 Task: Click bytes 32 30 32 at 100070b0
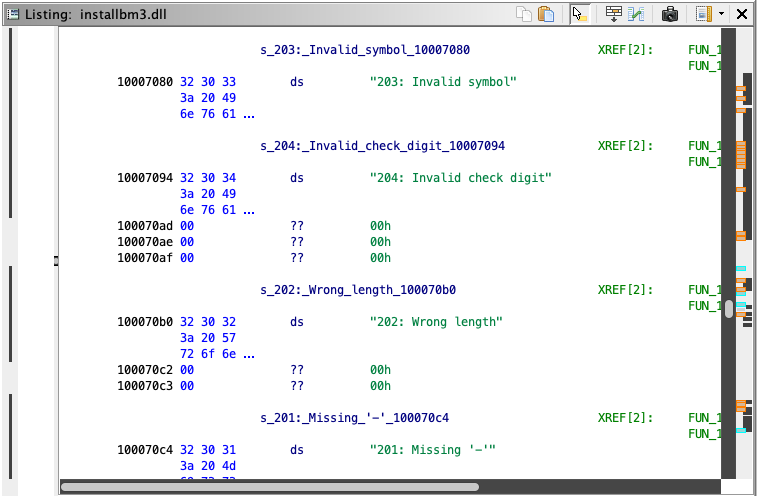208,322
